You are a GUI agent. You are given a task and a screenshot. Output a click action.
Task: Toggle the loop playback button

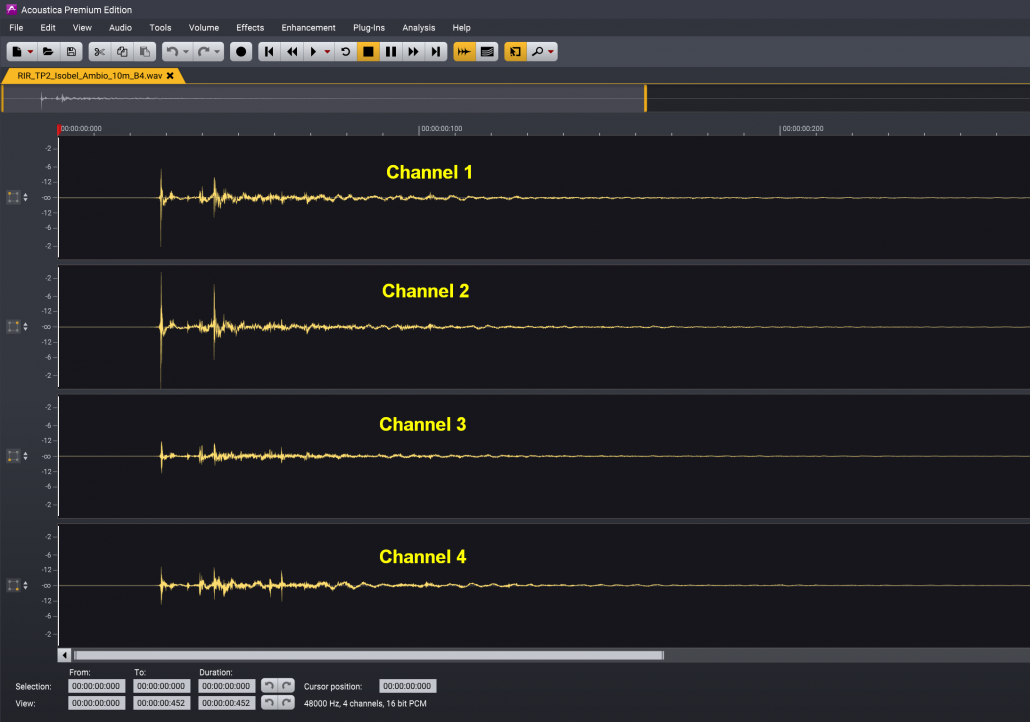coord(346,51)
